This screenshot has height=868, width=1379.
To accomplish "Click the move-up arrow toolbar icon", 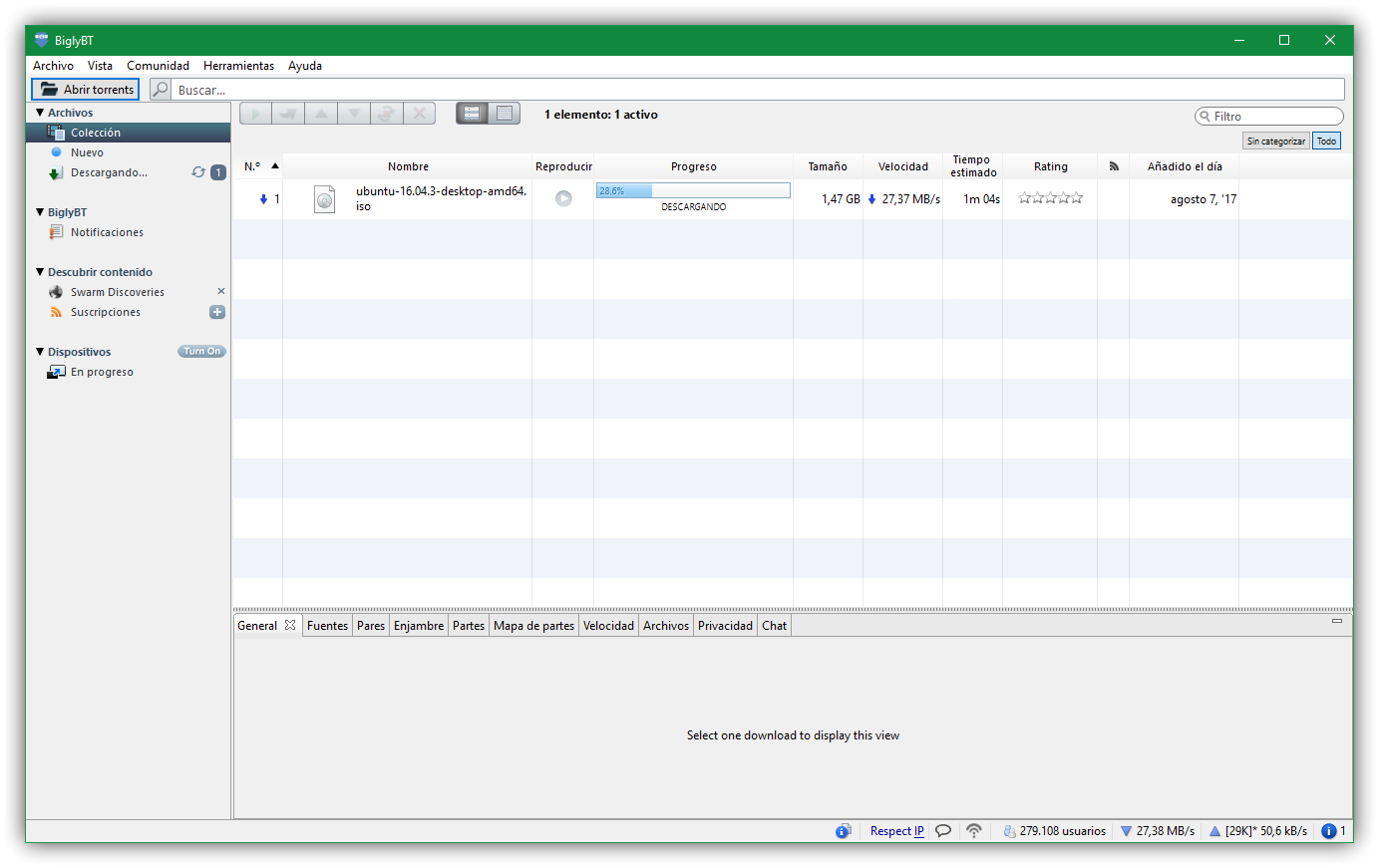I will click(321, 114).
